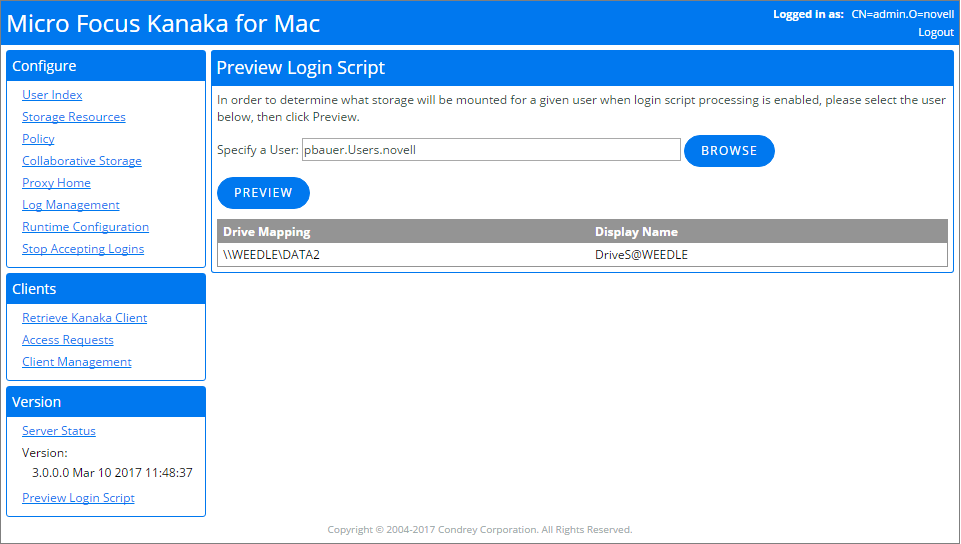Open Client Management page
The height and width of the screenshot is (544, 961).
(77, 362)
